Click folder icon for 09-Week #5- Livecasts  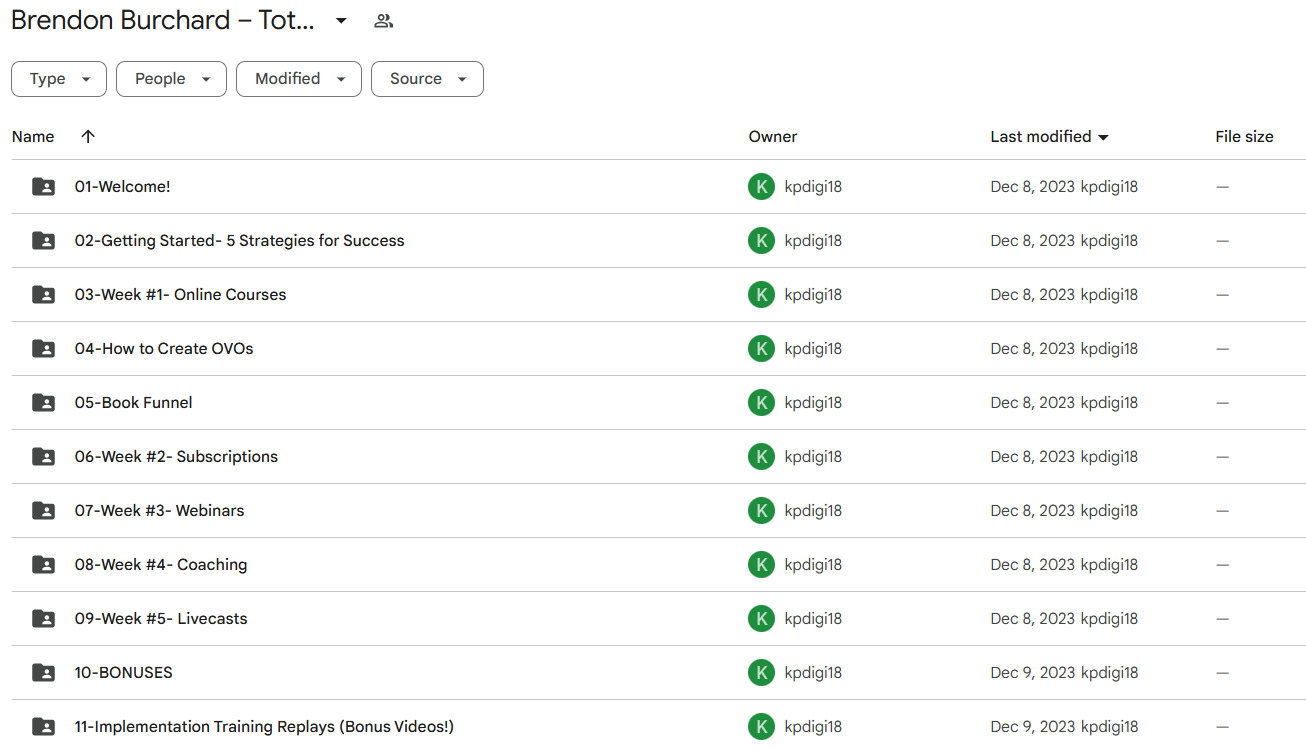click(x=44, y=619)
